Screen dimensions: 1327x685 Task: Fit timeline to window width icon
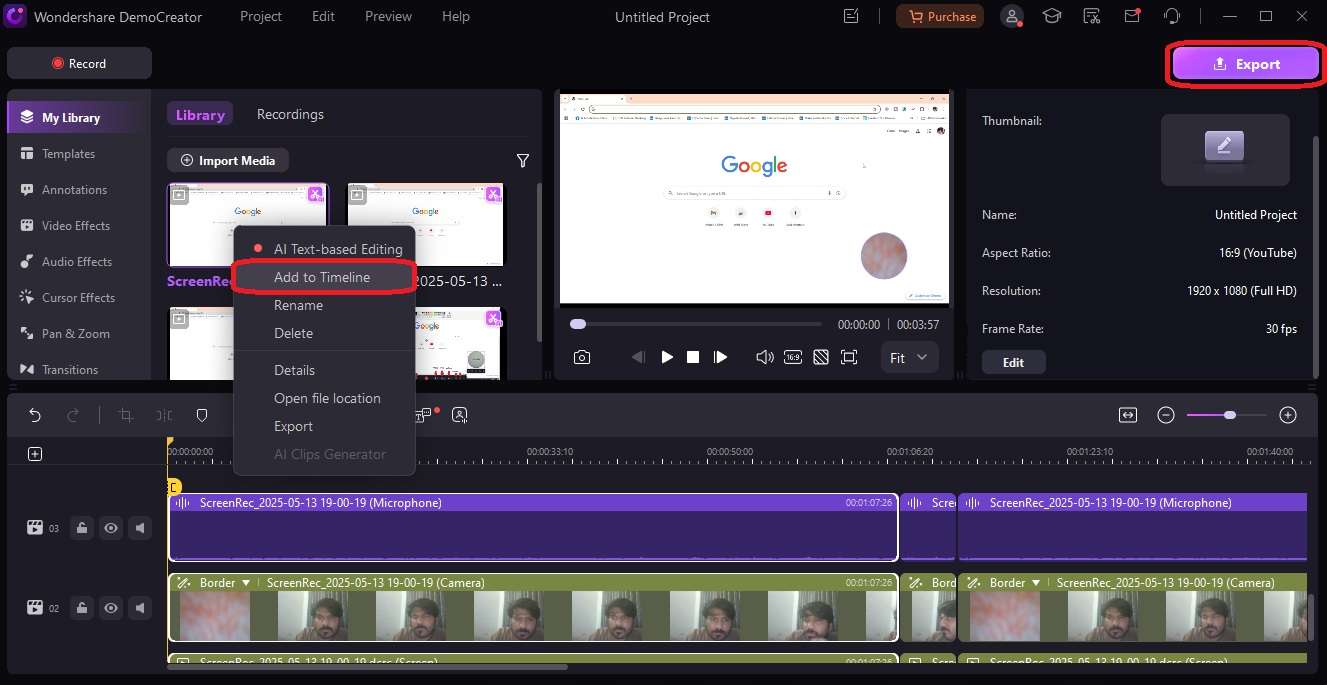coord(1128,415)
